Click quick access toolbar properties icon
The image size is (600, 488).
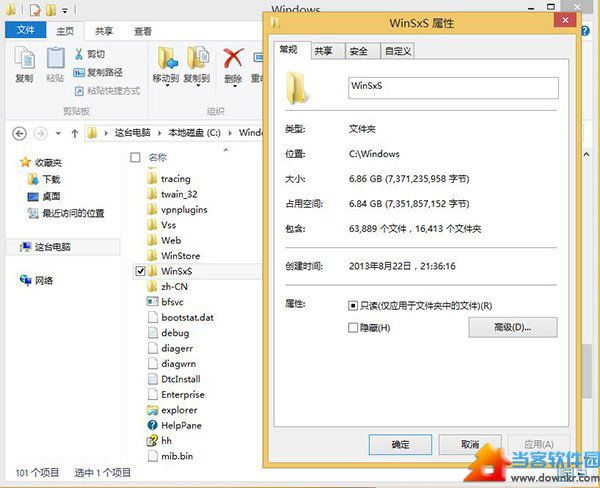[35, 10]
